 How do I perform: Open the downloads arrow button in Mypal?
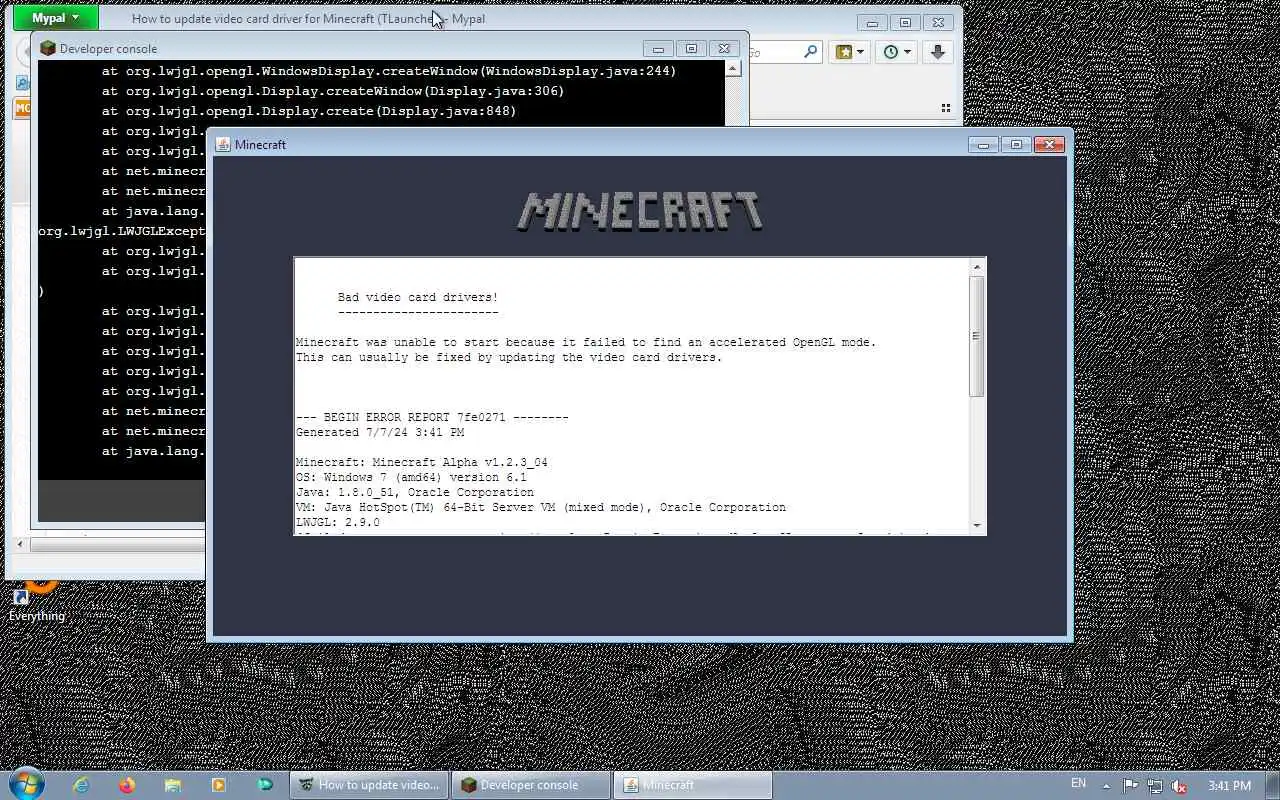[x=937, y=52]
